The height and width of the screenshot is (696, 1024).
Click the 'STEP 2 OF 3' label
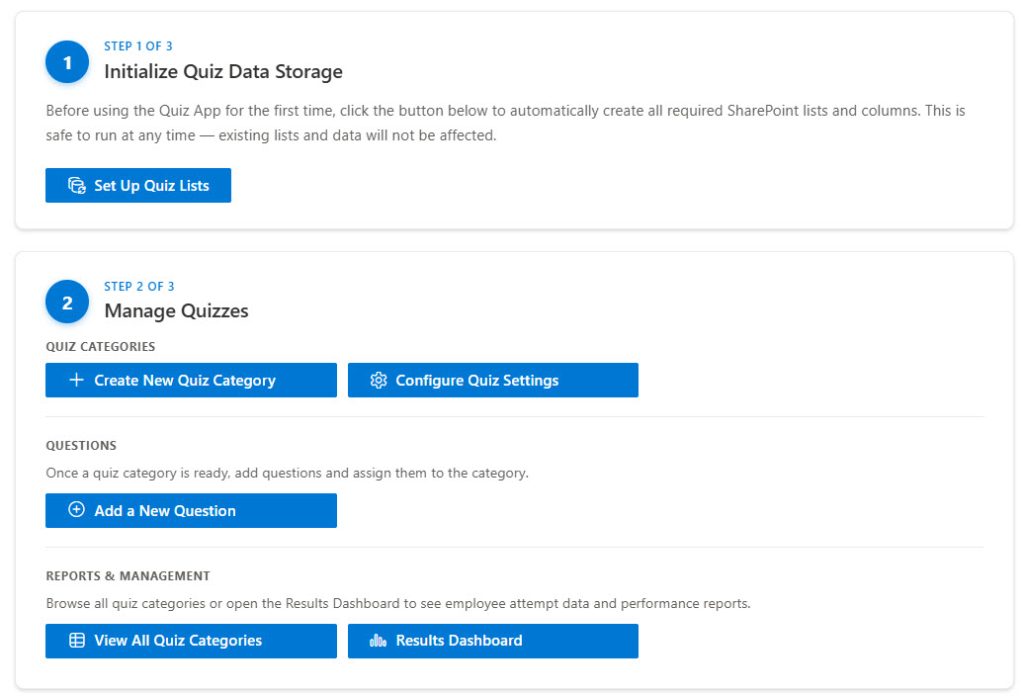pyautogui.click(x=139, y=287)
